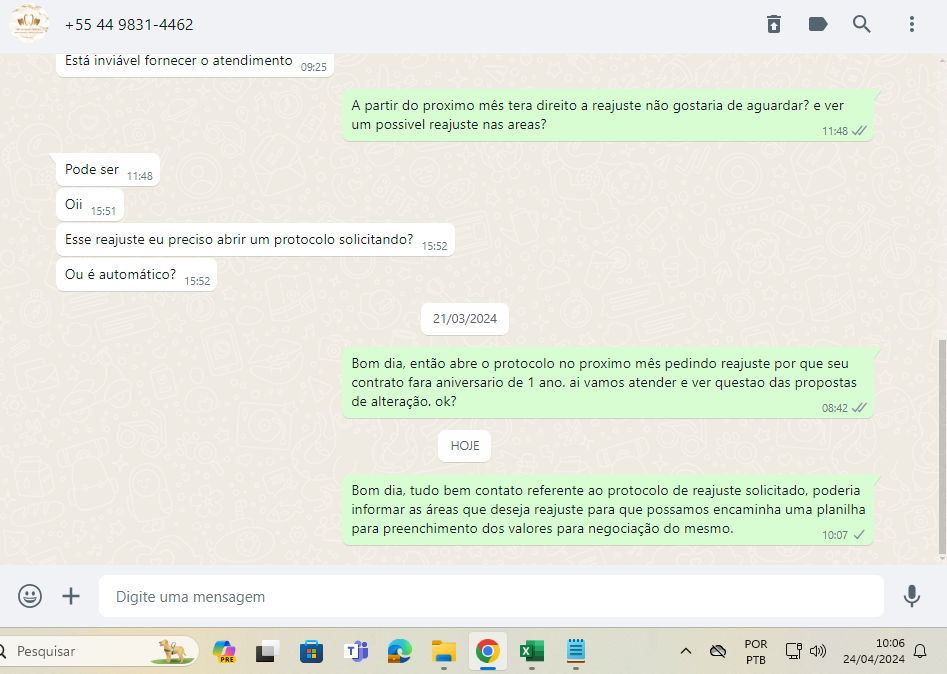947x674 pixels.
Task: Click the read ticks on the 11:48 message
Action: (859, 130)
